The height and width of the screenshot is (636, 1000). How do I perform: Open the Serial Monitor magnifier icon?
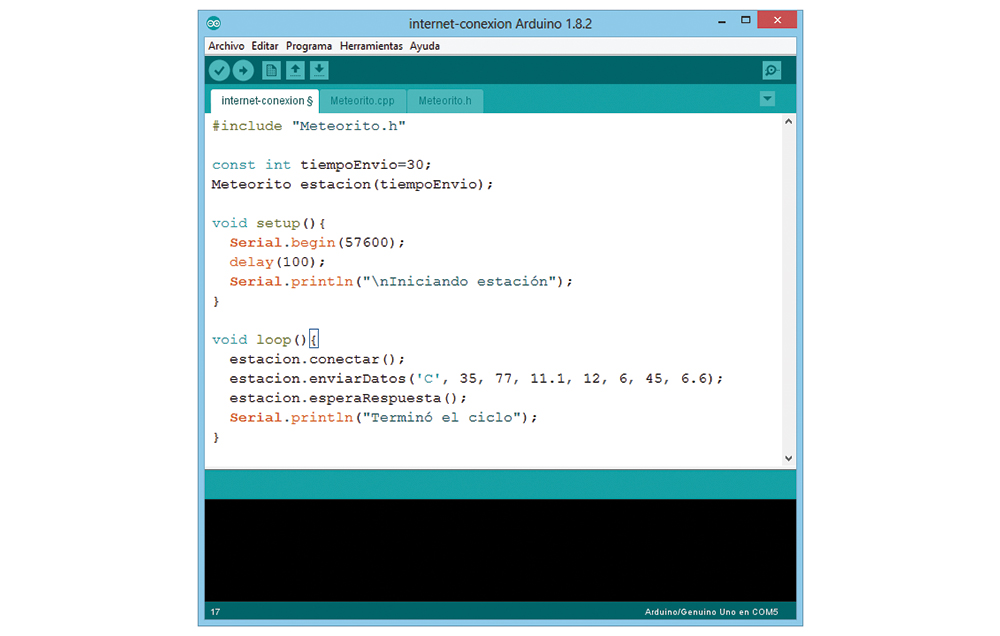click(771, 70)
